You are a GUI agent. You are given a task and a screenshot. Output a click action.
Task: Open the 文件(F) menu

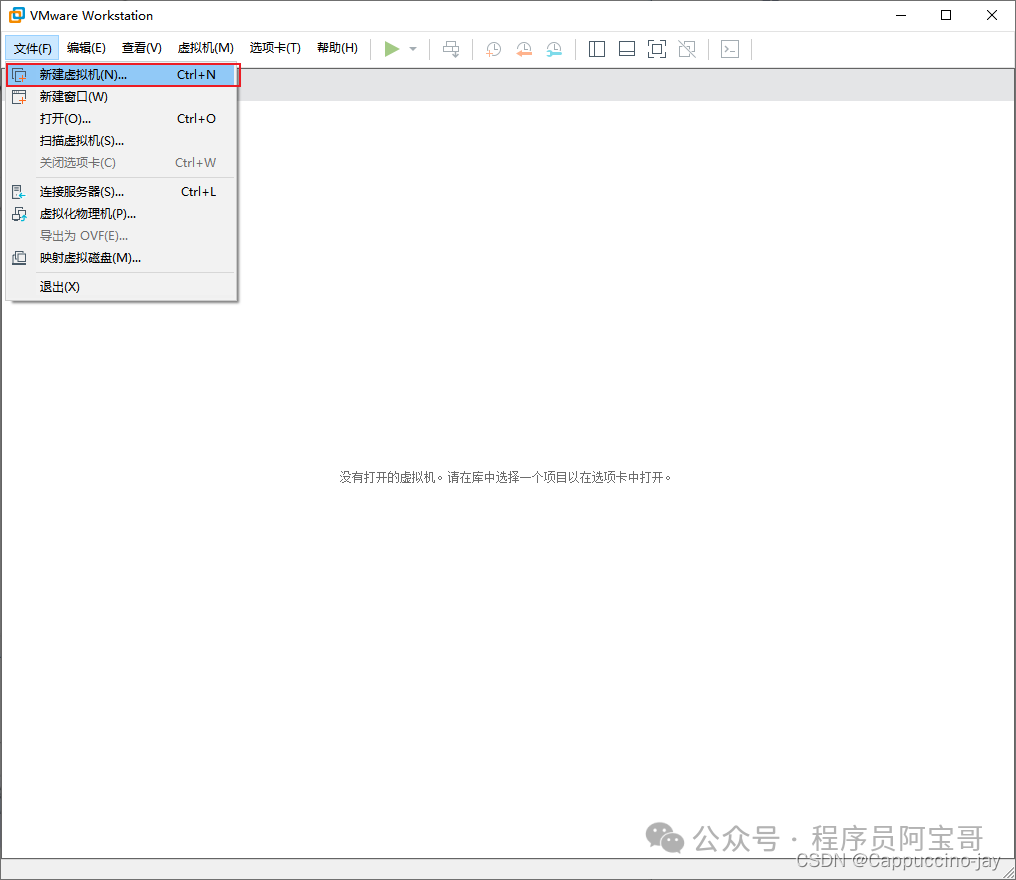point(32,49)
